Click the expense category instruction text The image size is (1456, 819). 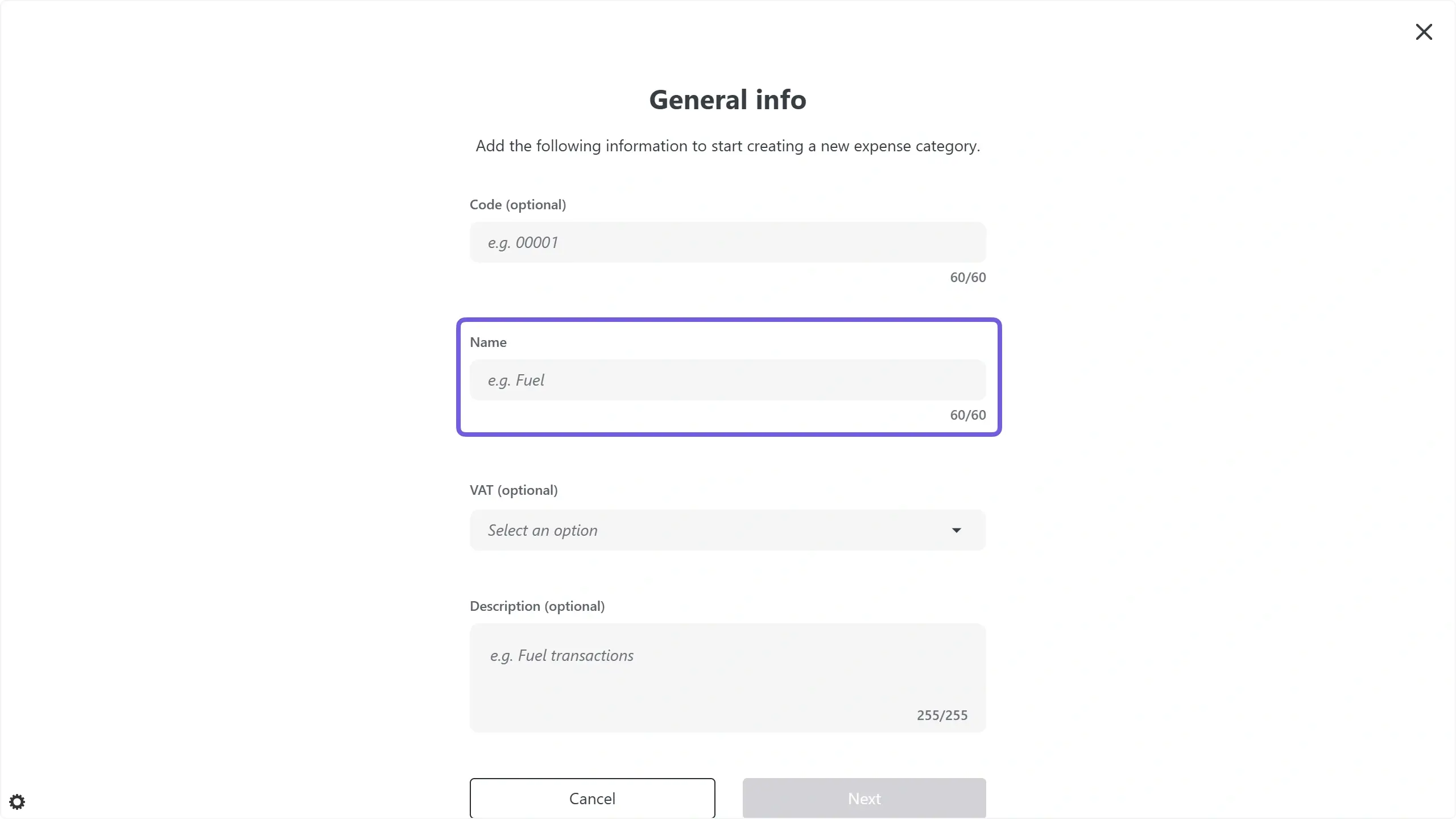coord(727,146)
